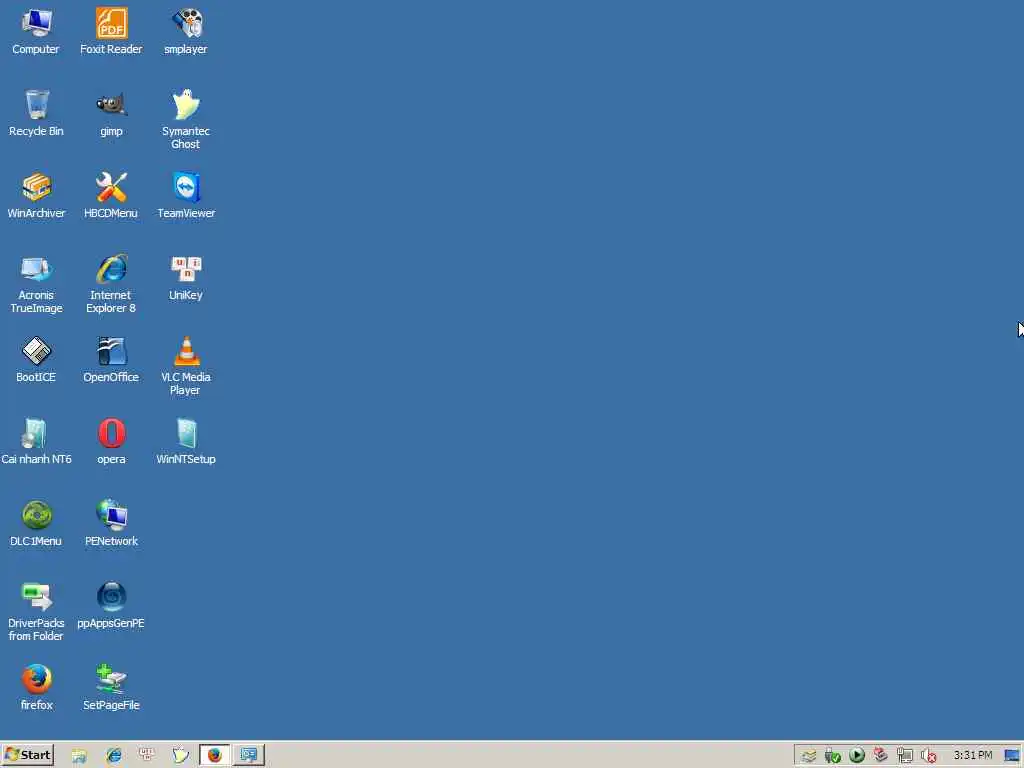This screenshot has width=1024, height=768.
Task: Click the BootICE desktop icon
Action: pos(36,360)
